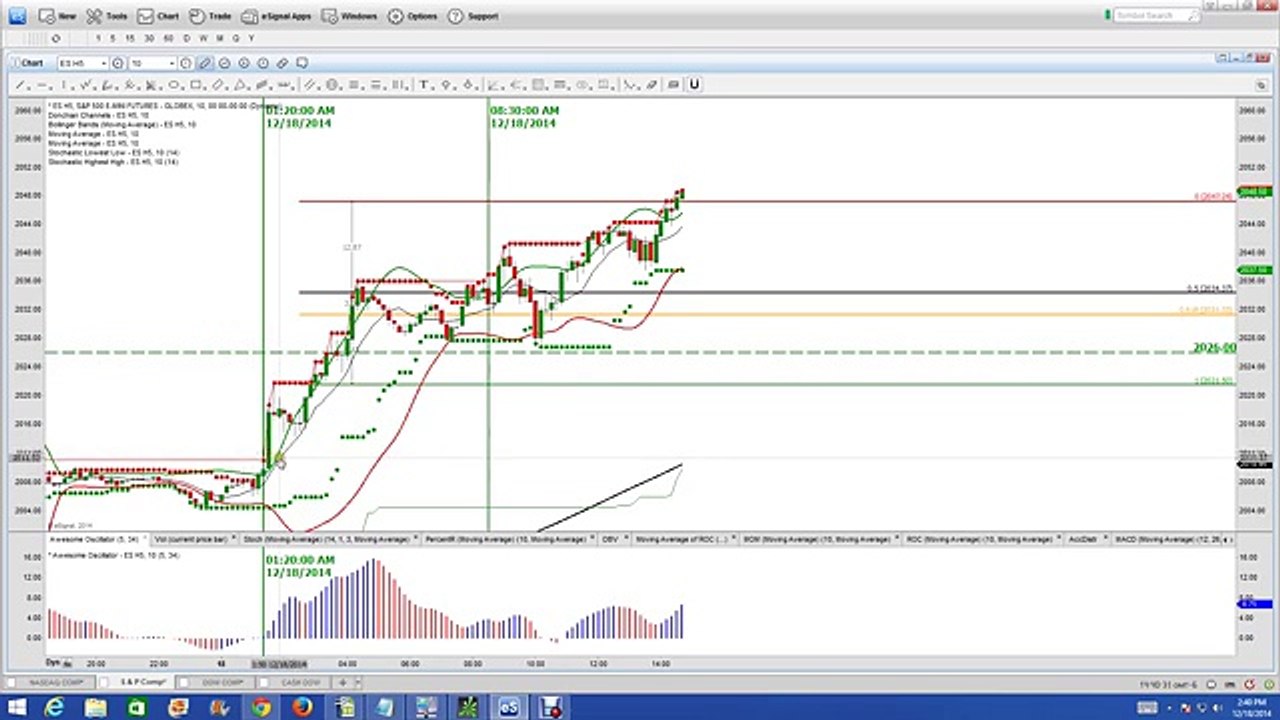Open the Options menu
This screenshot has width=1280, height=720.
(x=413, y=16)
